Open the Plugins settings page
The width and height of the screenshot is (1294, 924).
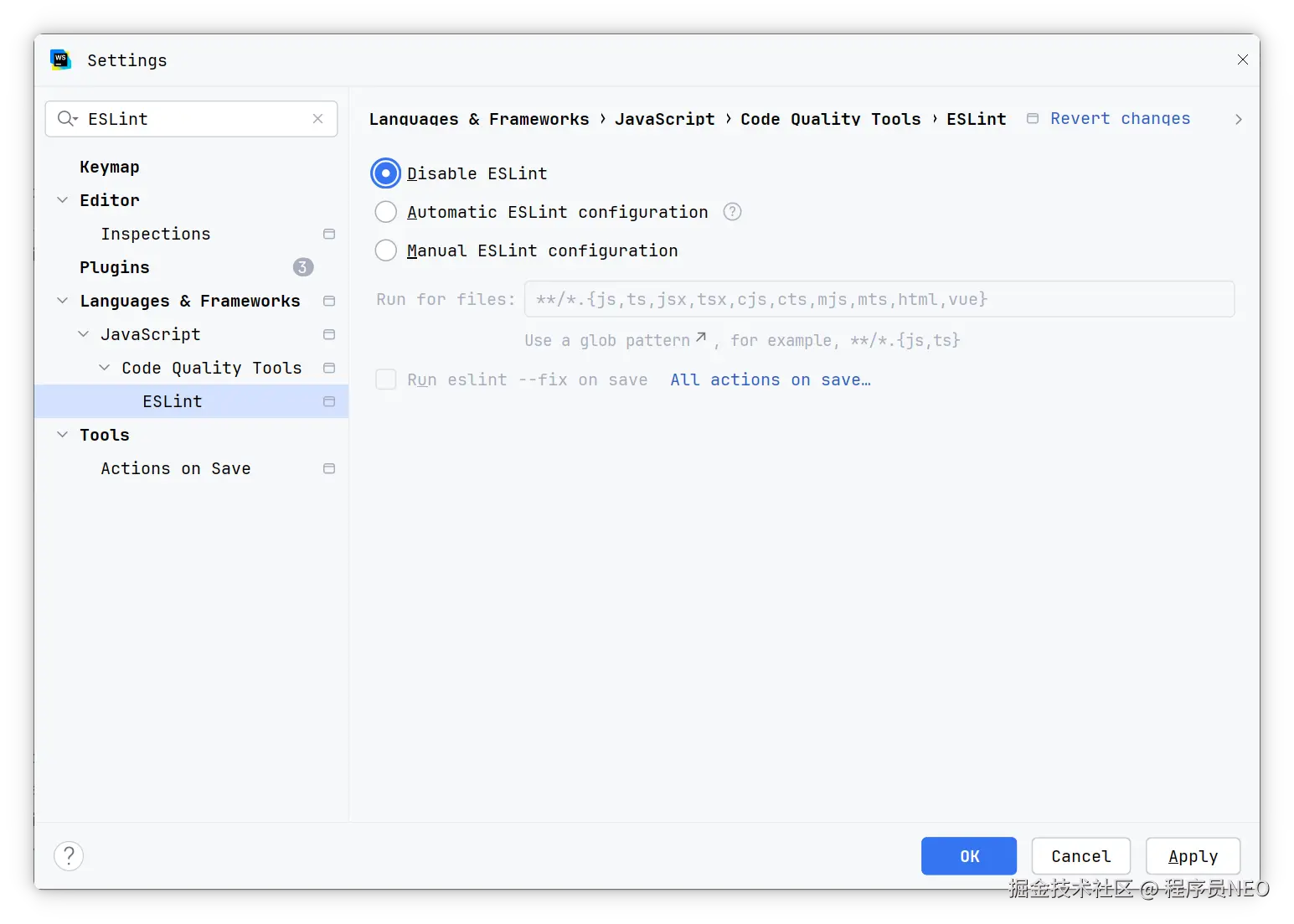[115, 267]
